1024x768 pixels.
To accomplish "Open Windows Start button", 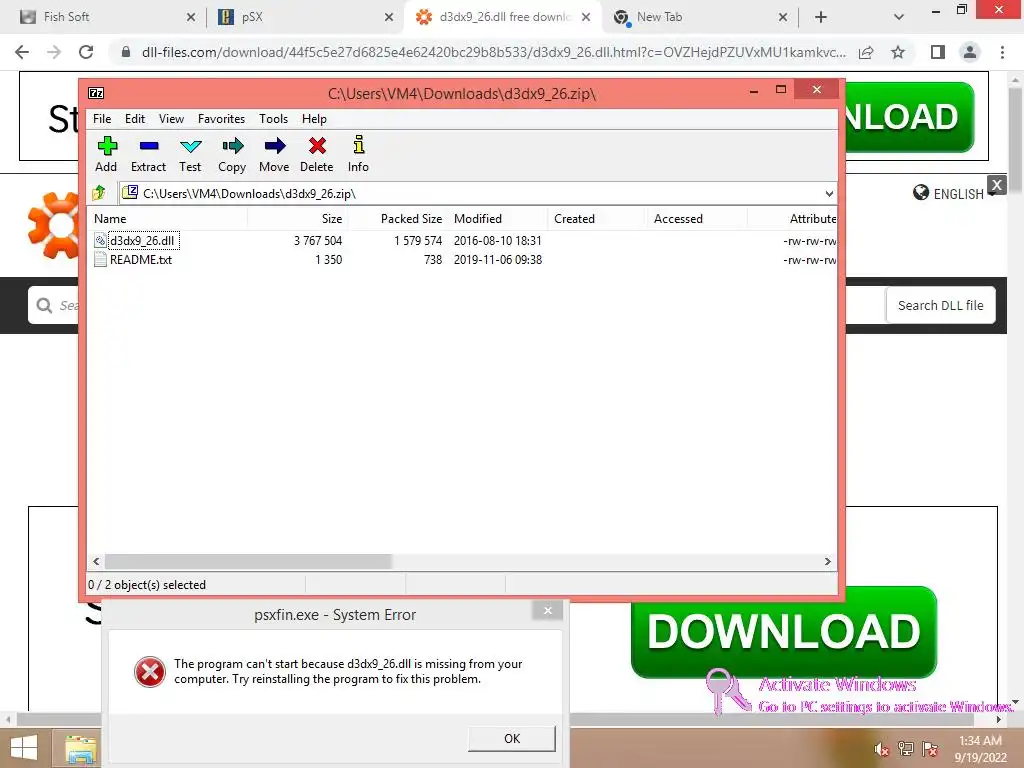I will [x=24, y=748].
